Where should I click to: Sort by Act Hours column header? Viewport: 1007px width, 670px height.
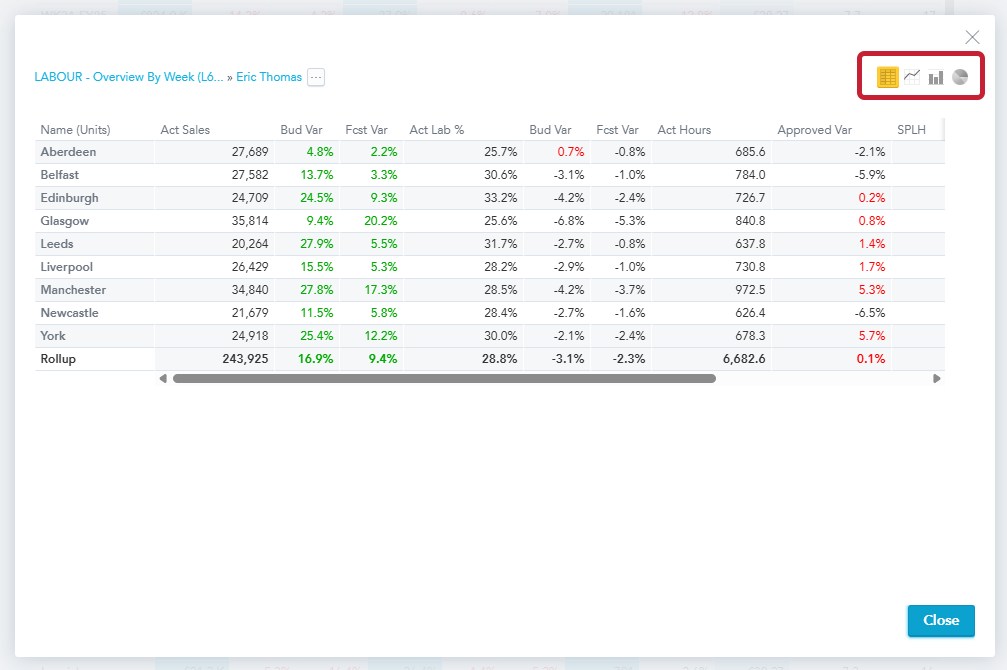coord(684,130)
